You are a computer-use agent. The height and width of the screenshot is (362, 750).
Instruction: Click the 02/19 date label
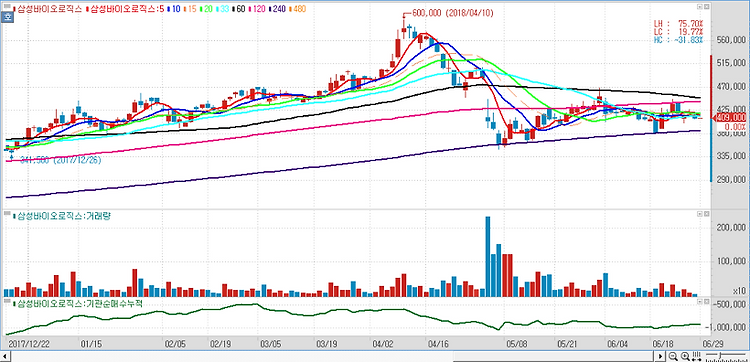coord(221,343)
